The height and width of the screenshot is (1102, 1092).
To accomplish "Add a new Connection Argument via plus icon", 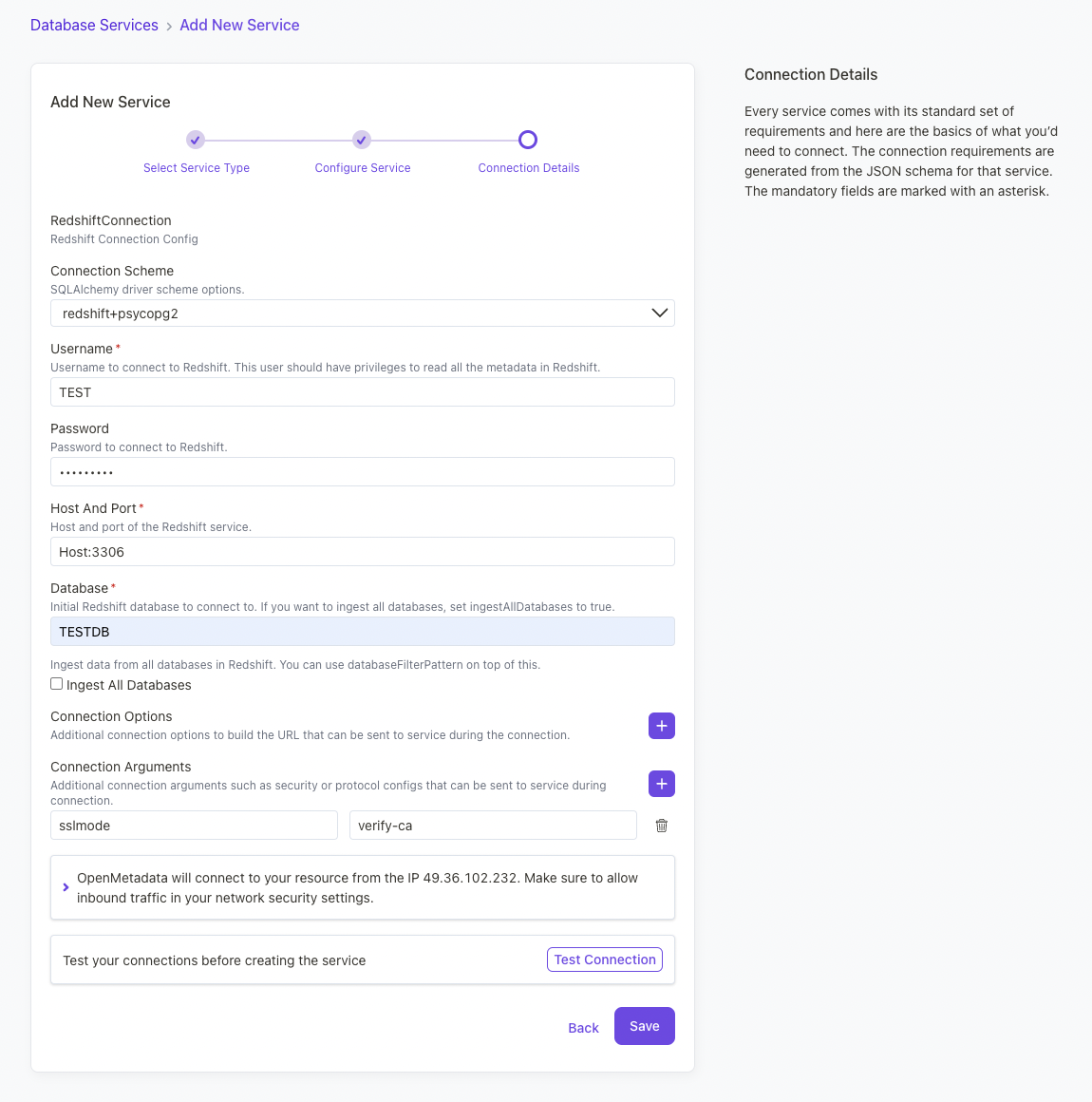I will pyautogui.click(x=662, y=784).
